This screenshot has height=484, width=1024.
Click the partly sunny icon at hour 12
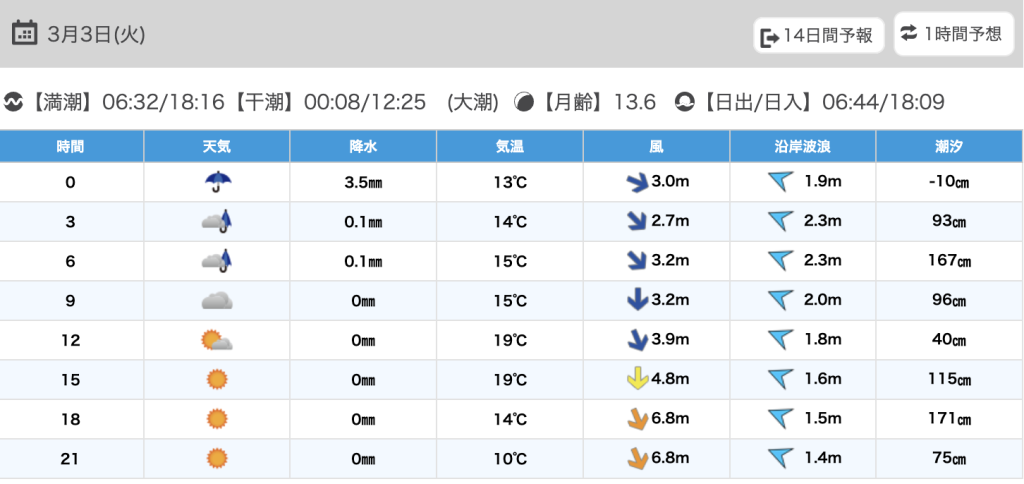[x=217, y=340]
